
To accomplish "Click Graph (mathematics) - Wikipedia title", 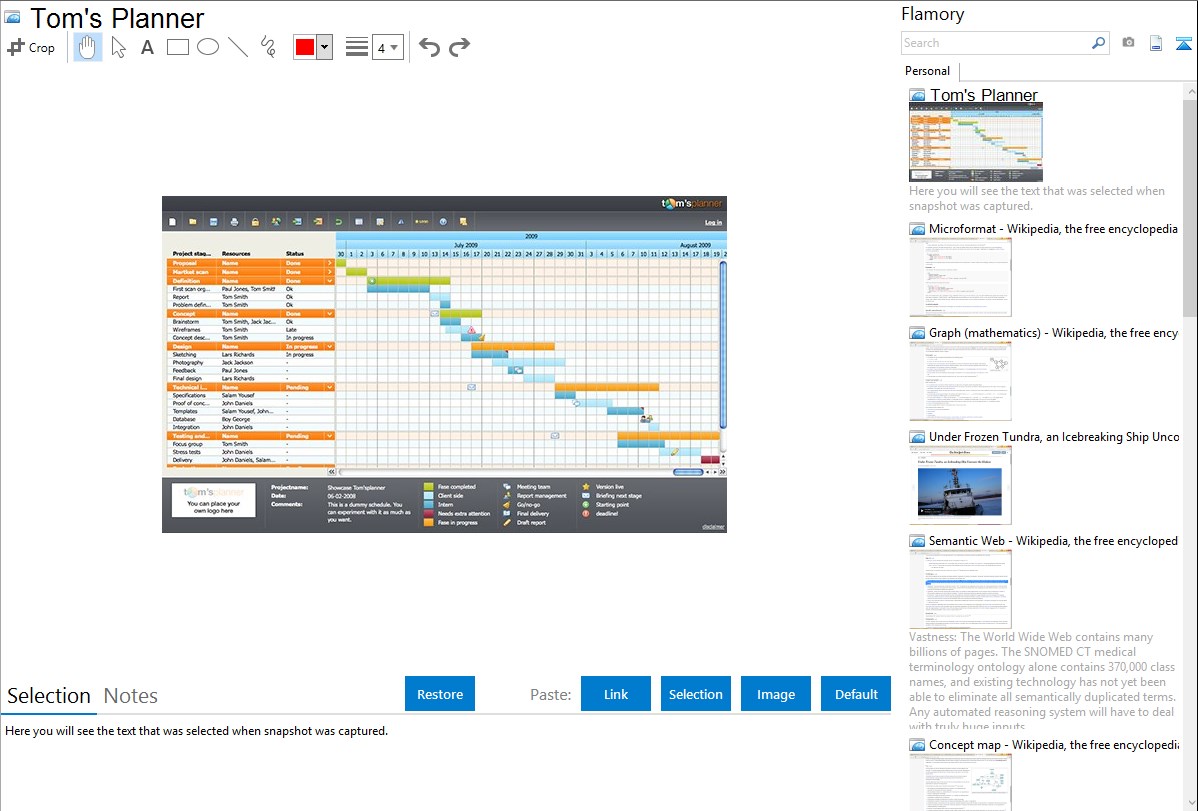I will (x=1053, y=333).
